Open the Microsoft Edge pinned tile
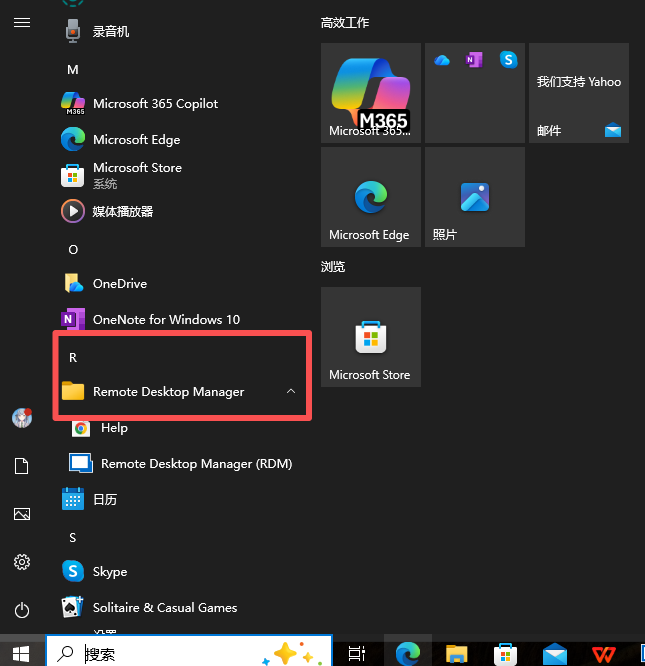 [371, 197]
